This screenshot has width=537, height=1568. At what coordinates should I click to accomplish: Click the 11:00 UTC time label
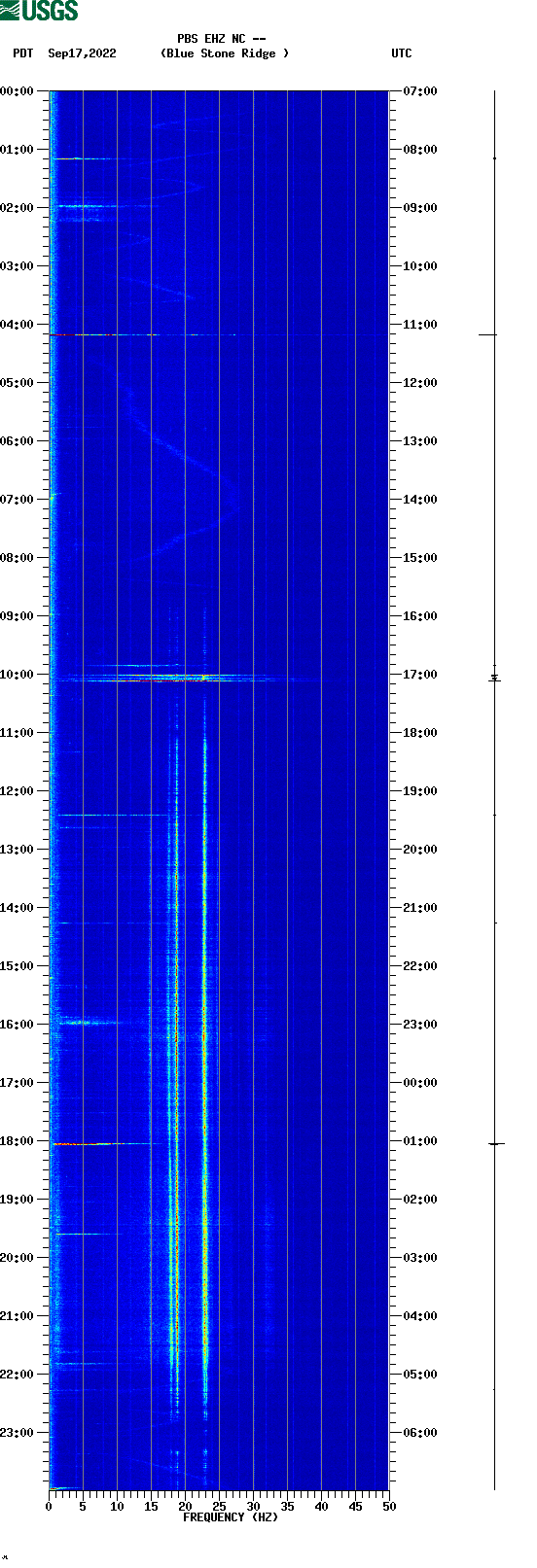tap(420, 325)
